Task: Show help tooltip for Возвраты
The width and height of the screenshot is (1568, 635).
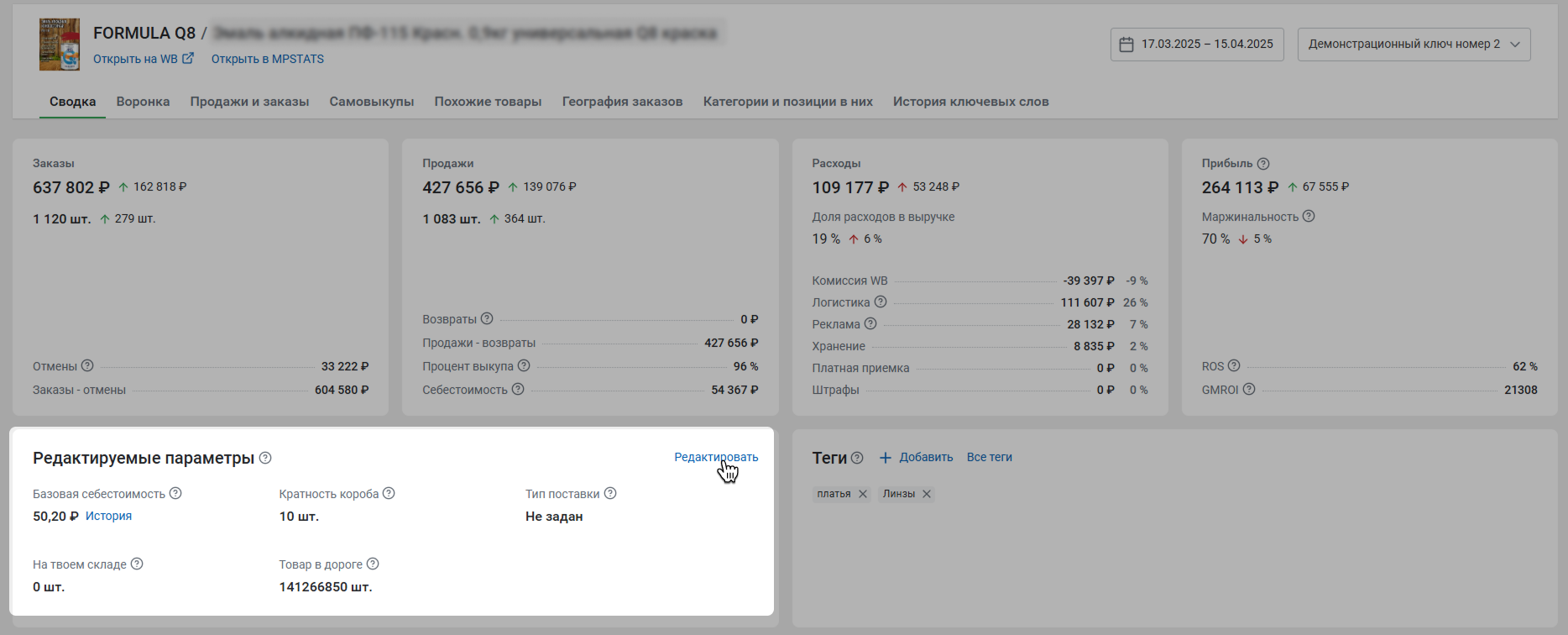Action: click(487, 319)
